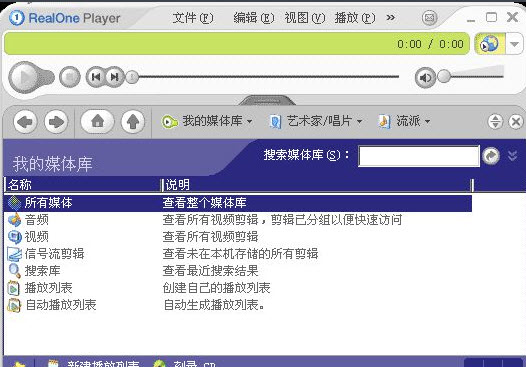Click the 信号流剪辑 icon
The image size is (526, 367).
pyautogui.click(x=14, y=254)
